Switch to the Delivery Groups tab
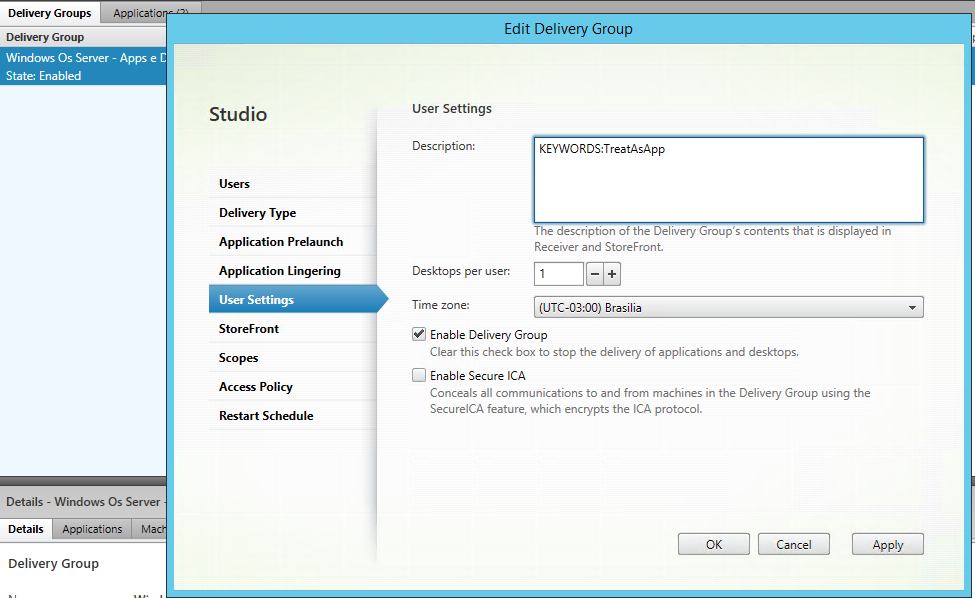The image size is (975, 598). coord(49,13)
